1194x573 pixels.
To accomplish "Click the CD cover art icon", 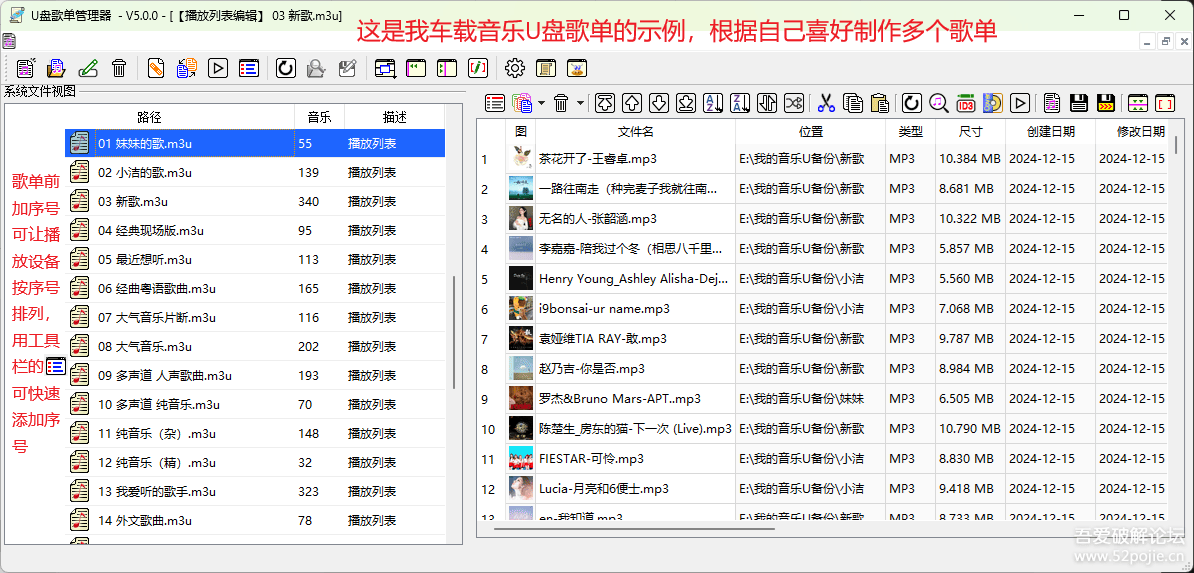I will (993, 102).
